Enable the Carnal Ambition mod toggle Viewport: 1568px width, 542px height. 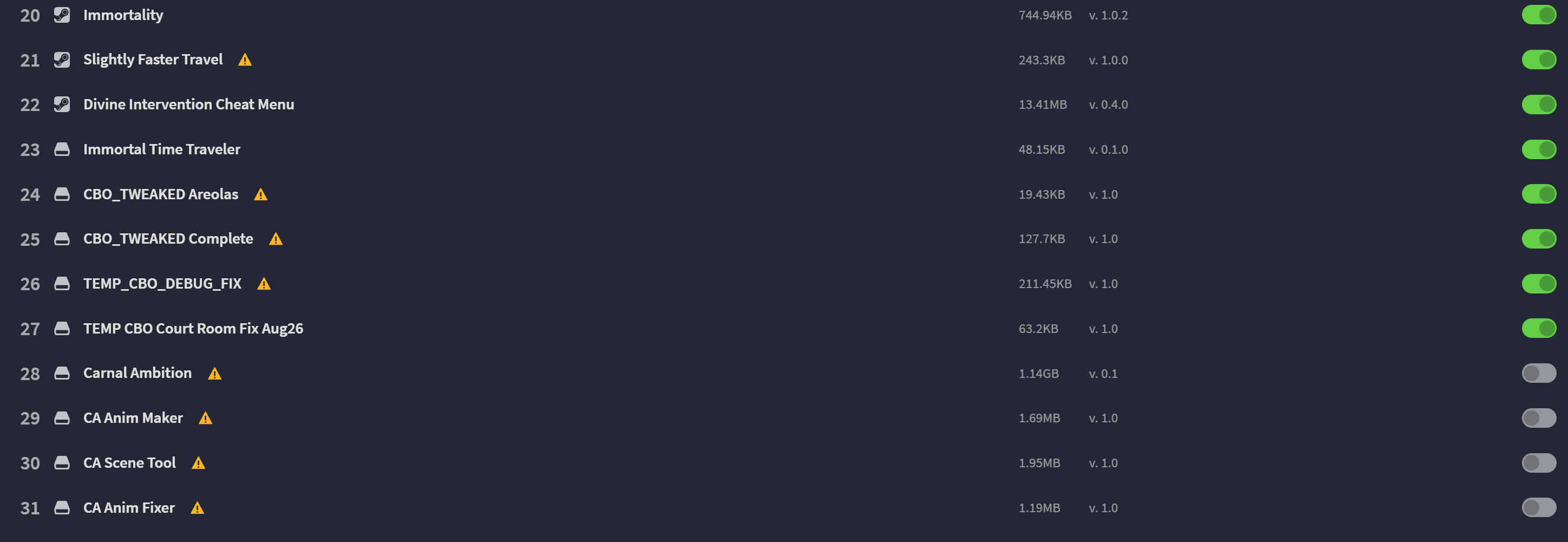coord(1539,373)
